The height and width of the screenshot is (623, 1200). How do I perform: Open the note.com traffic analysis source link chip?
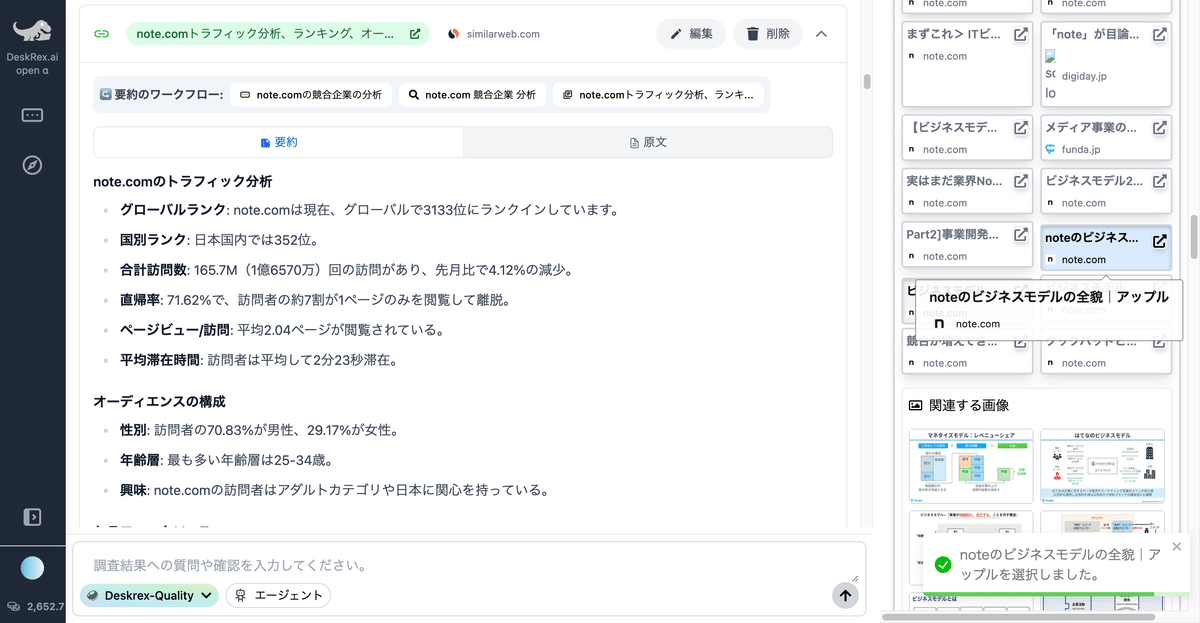click(278, 34)
